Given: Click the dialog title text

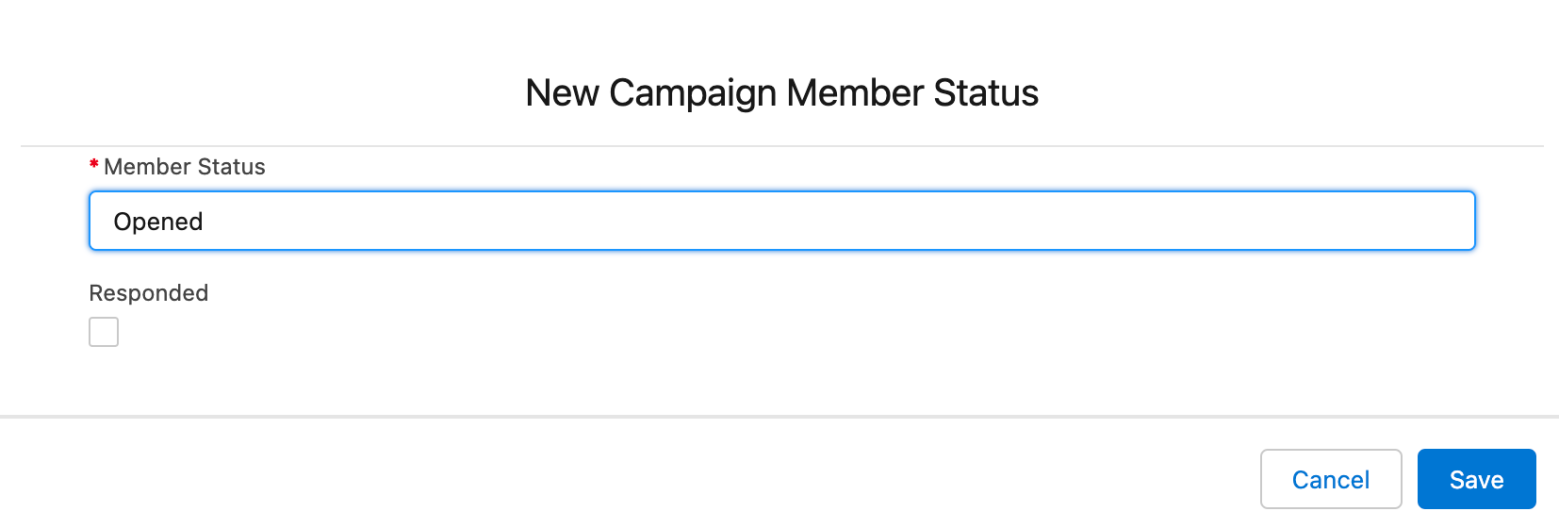Looking at the screenshot, I should click(782, 93).
